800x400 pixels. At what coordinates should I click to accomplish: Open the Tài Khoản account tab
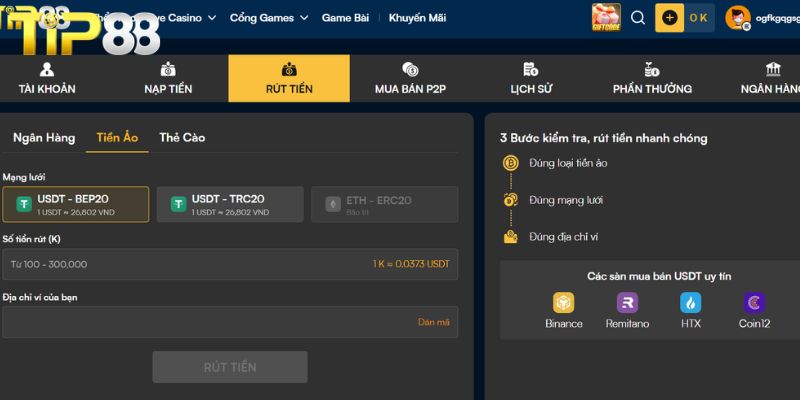47,79
